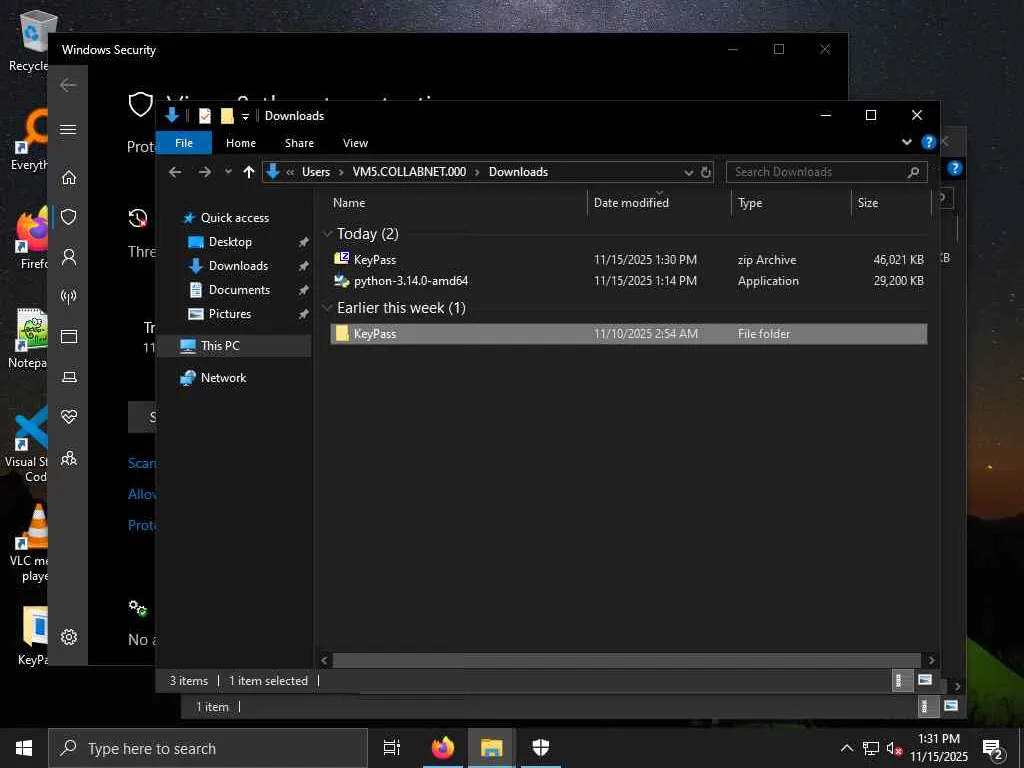
Task: Go to Home in Windows Security sidebar
Action: [69, 178]
